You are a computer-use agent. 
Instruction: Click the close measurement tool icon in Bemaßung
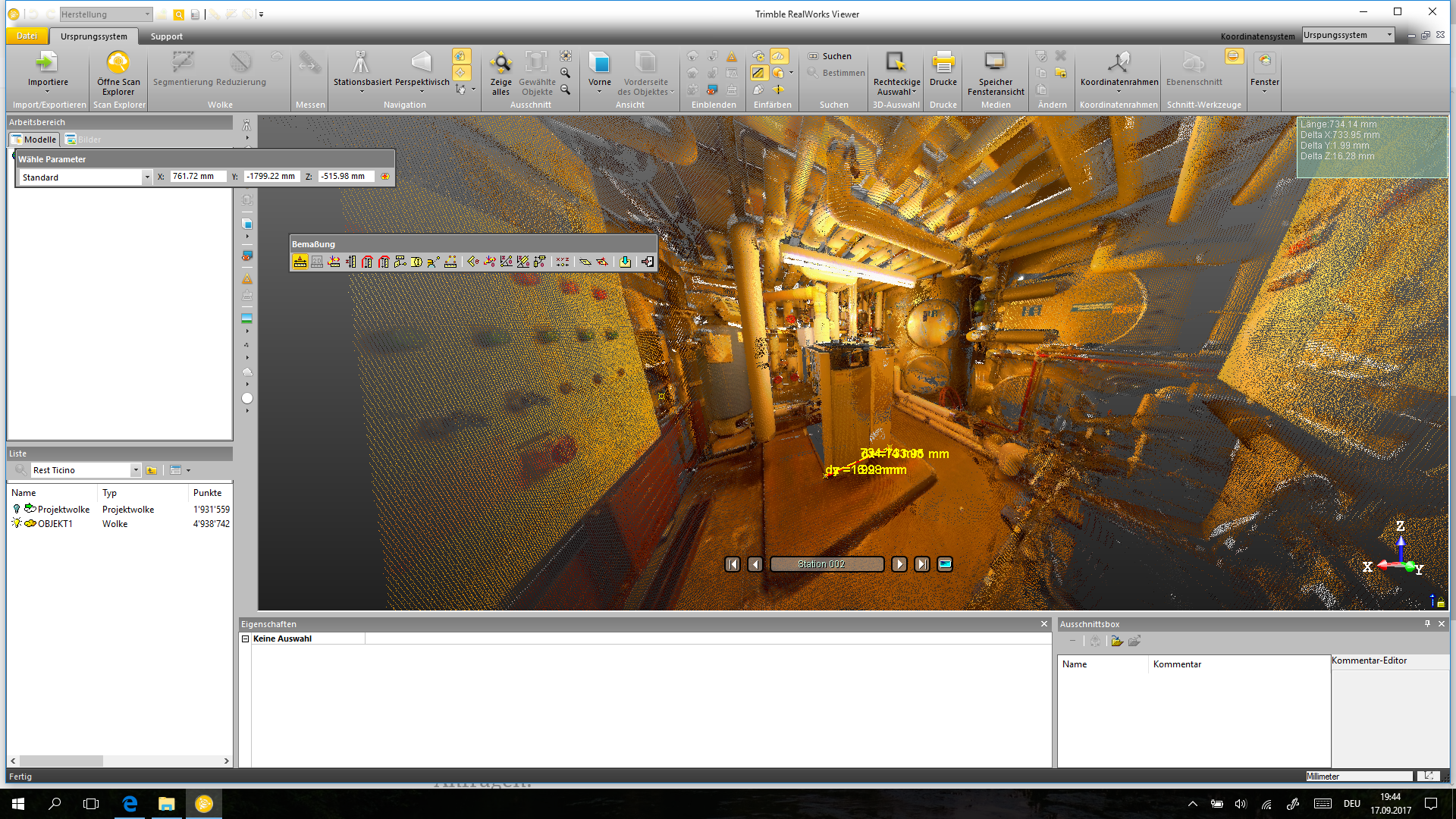coord(647,262)
